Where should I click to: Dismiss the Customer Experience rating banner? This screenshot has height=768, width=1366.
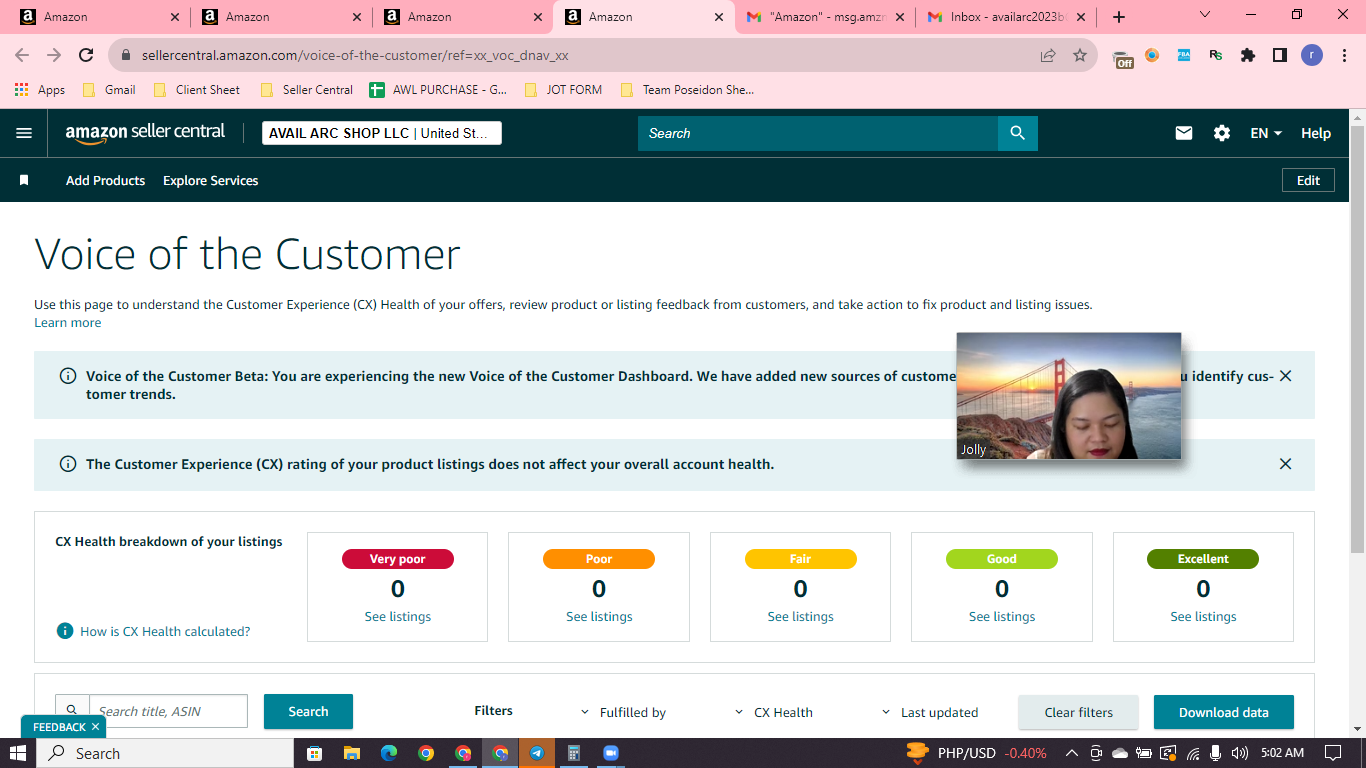tap(1286, 464)
